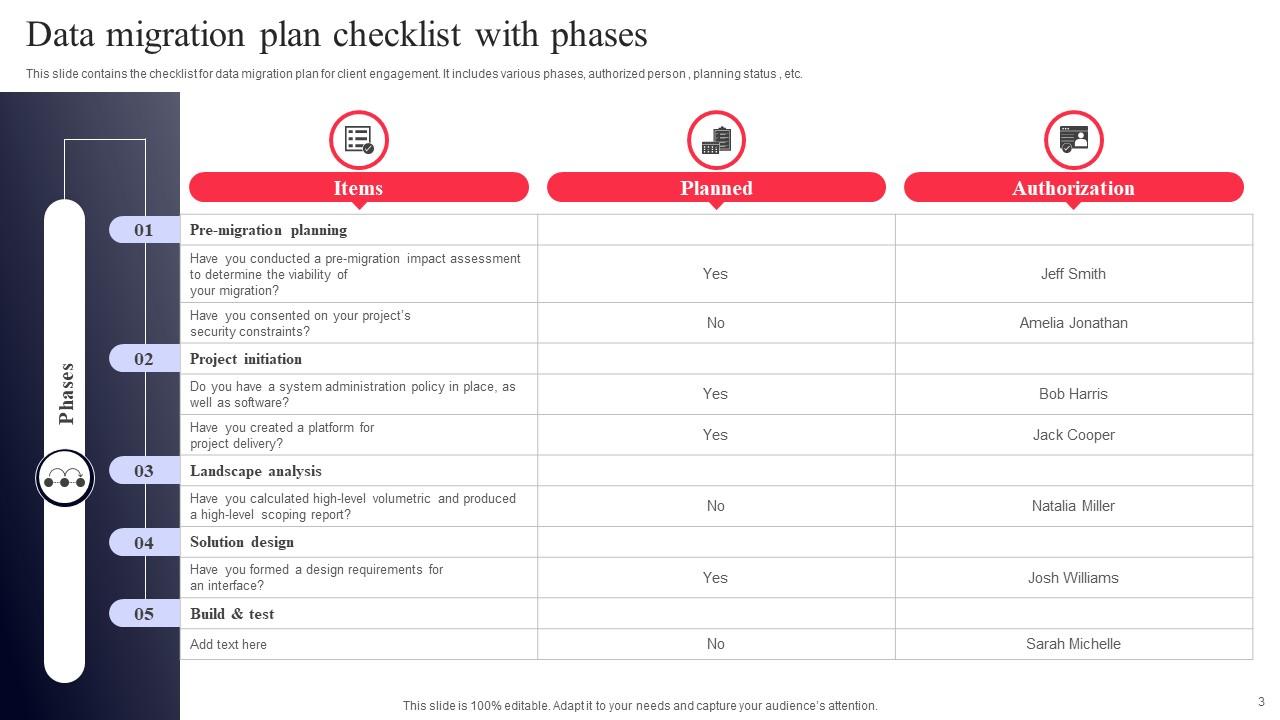Click phase number 05 badge
This screenshot has width=1280, height=720.
click(x=144, y=614)
